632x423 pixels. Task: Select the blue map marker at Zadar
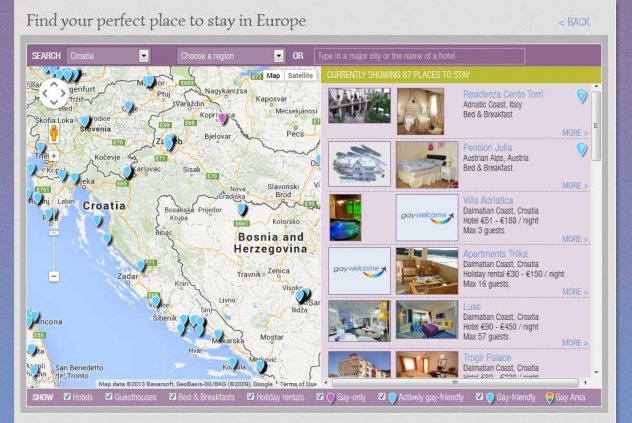(141, 266)
